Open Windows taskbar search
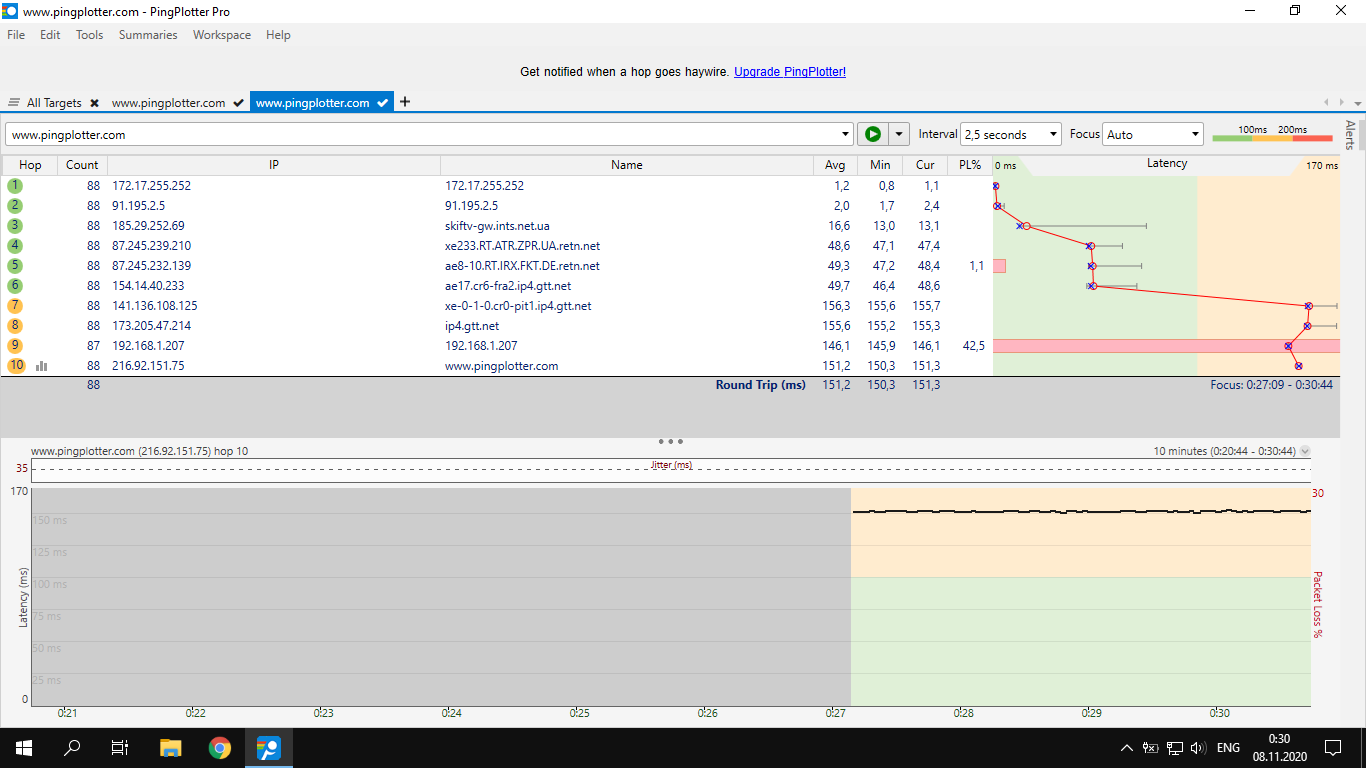The height and width of the screenshot is (768, 1366). [72, 747]
